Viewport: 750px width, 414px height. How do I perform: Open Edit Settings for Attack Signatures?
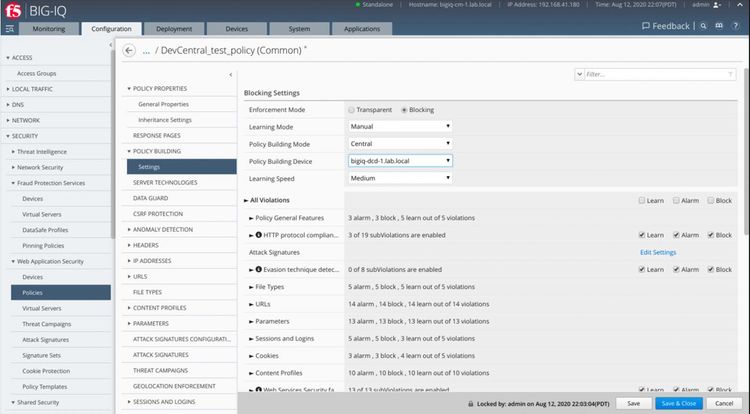pos(658,252)
